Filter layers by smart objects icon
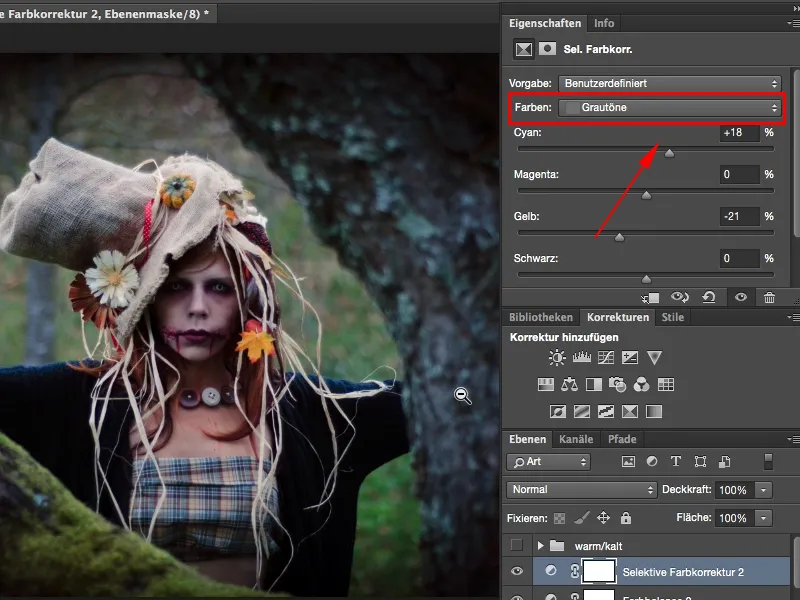800x600 pixels. (x=724, y=462)
